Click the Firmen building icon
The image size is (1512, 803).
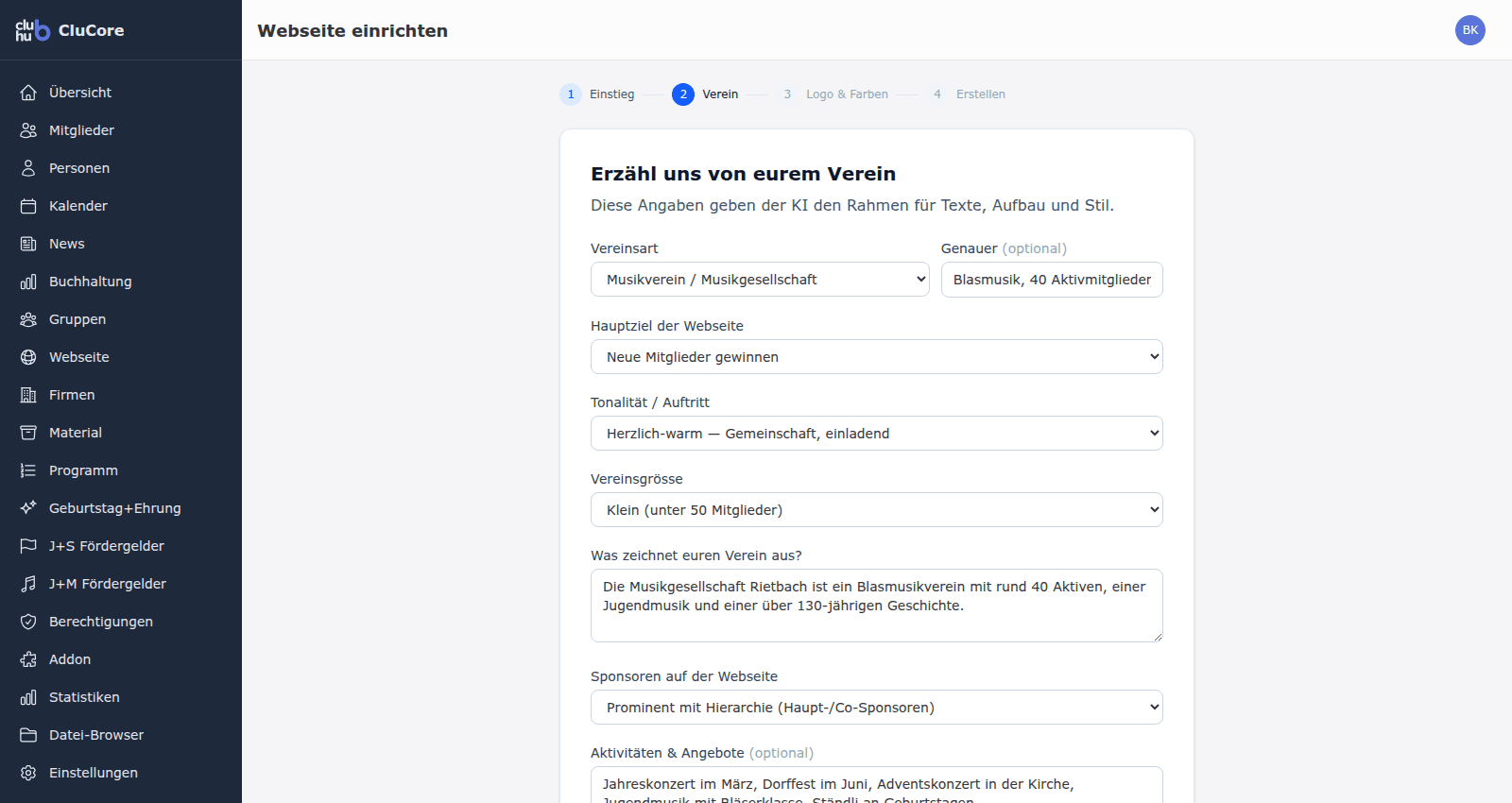tap(28, 395)
